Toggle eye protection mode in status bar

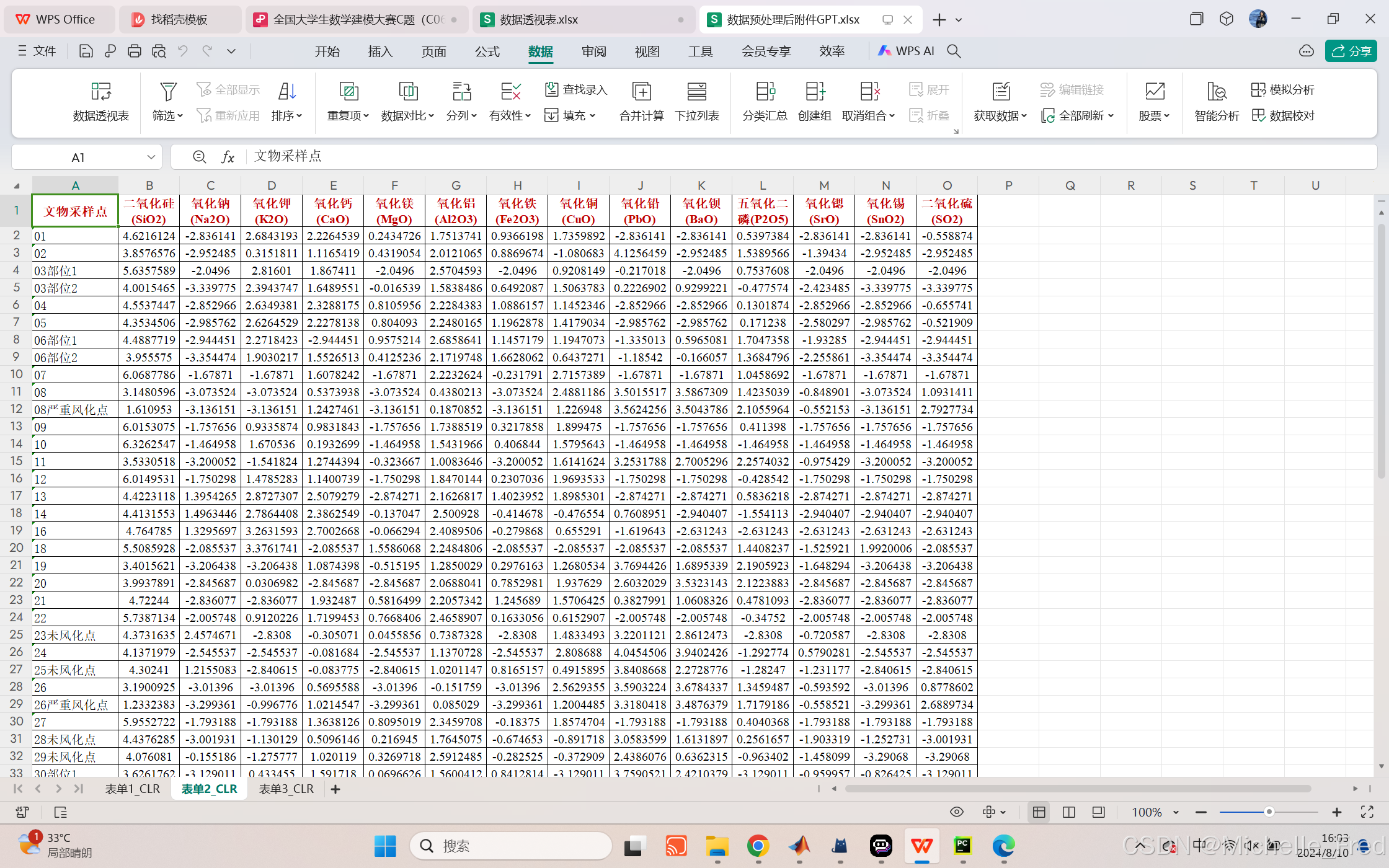coord(957,812)
